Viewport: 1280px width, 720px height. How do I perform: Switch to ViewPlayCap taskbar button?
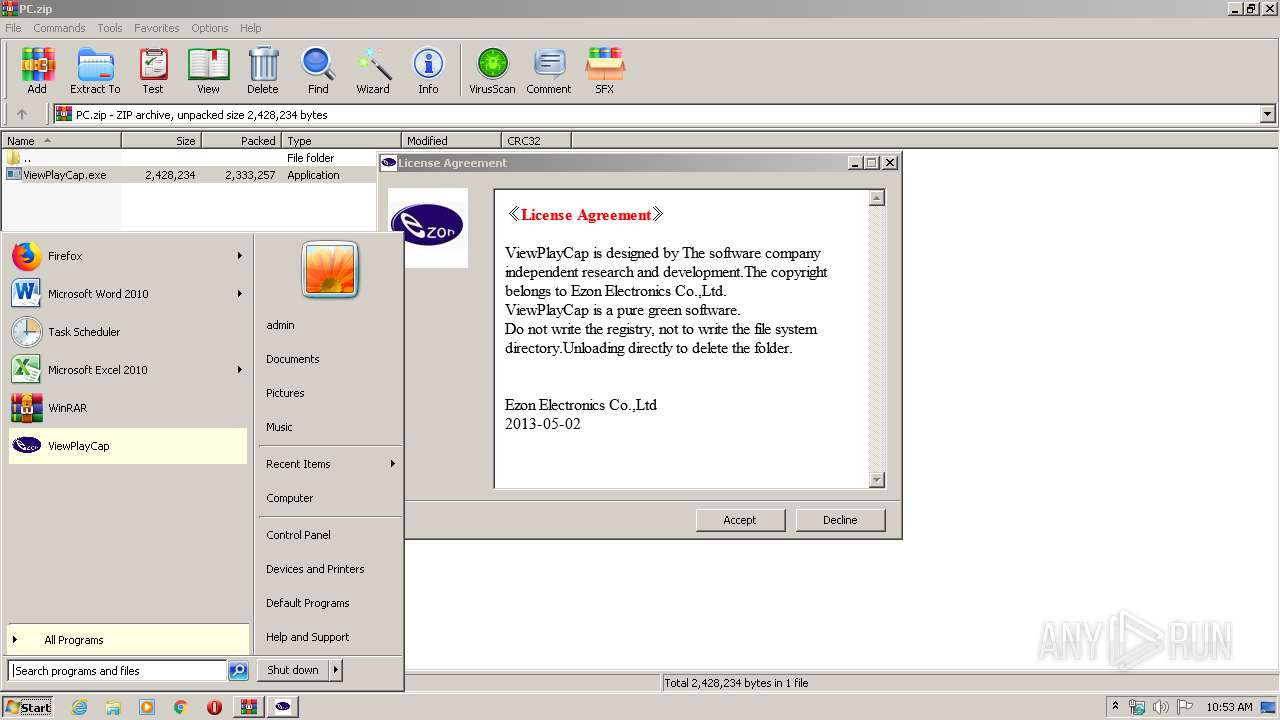click(x=283, y=707)
